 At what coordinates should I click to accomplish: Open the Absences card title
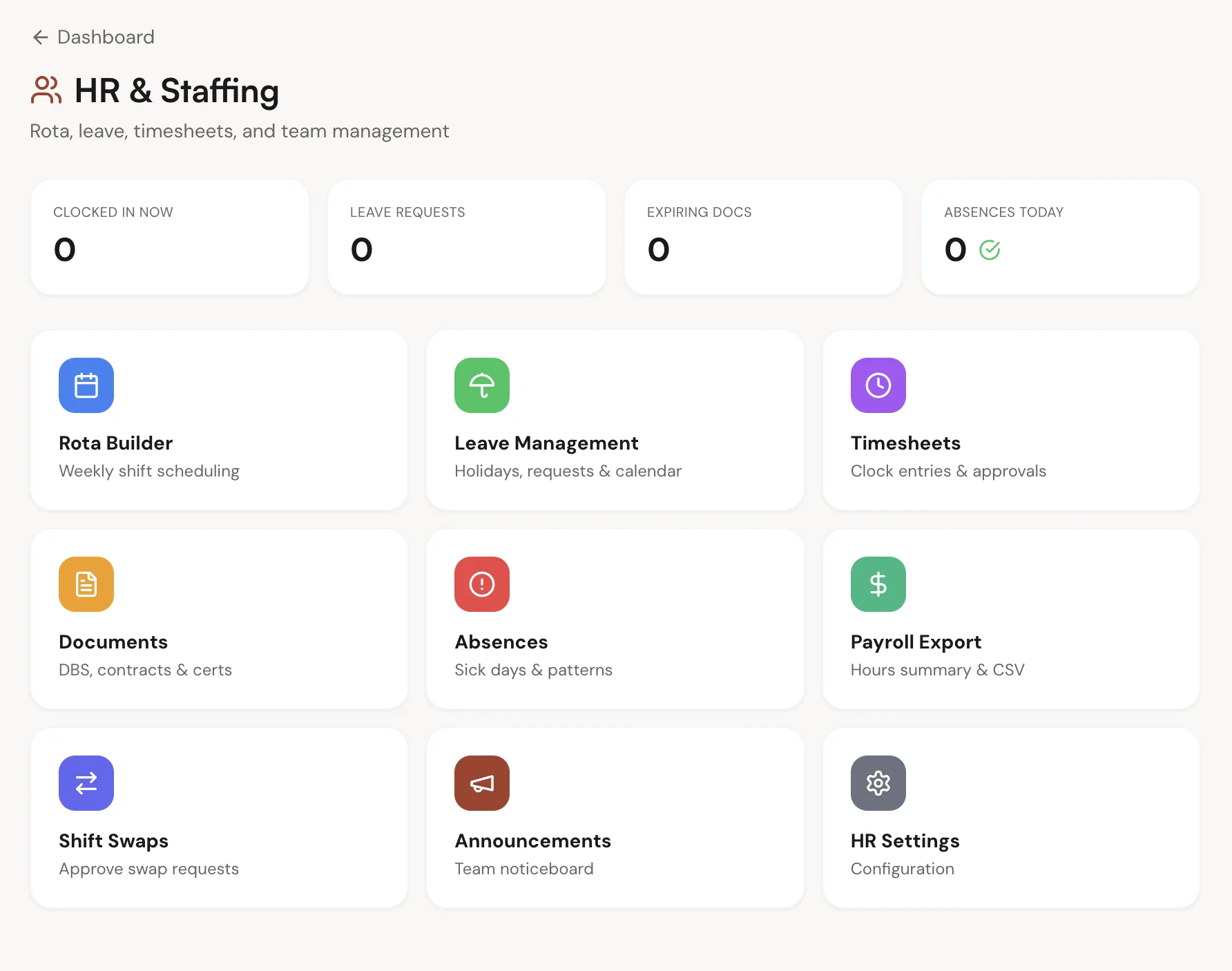[x=501, y=642]
